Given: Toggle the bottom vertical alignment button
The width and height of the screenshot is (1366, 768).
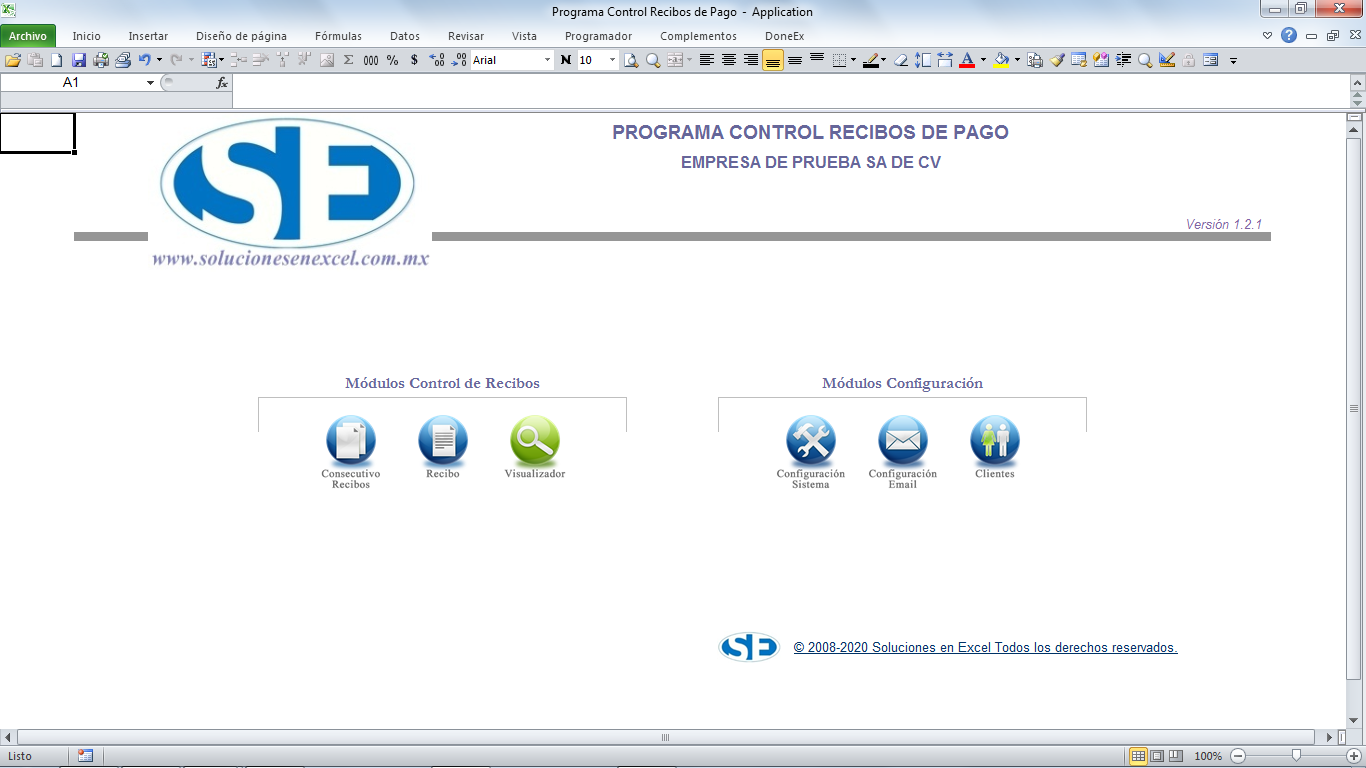Looking at the screenshot, I should (x=772, y=60).
